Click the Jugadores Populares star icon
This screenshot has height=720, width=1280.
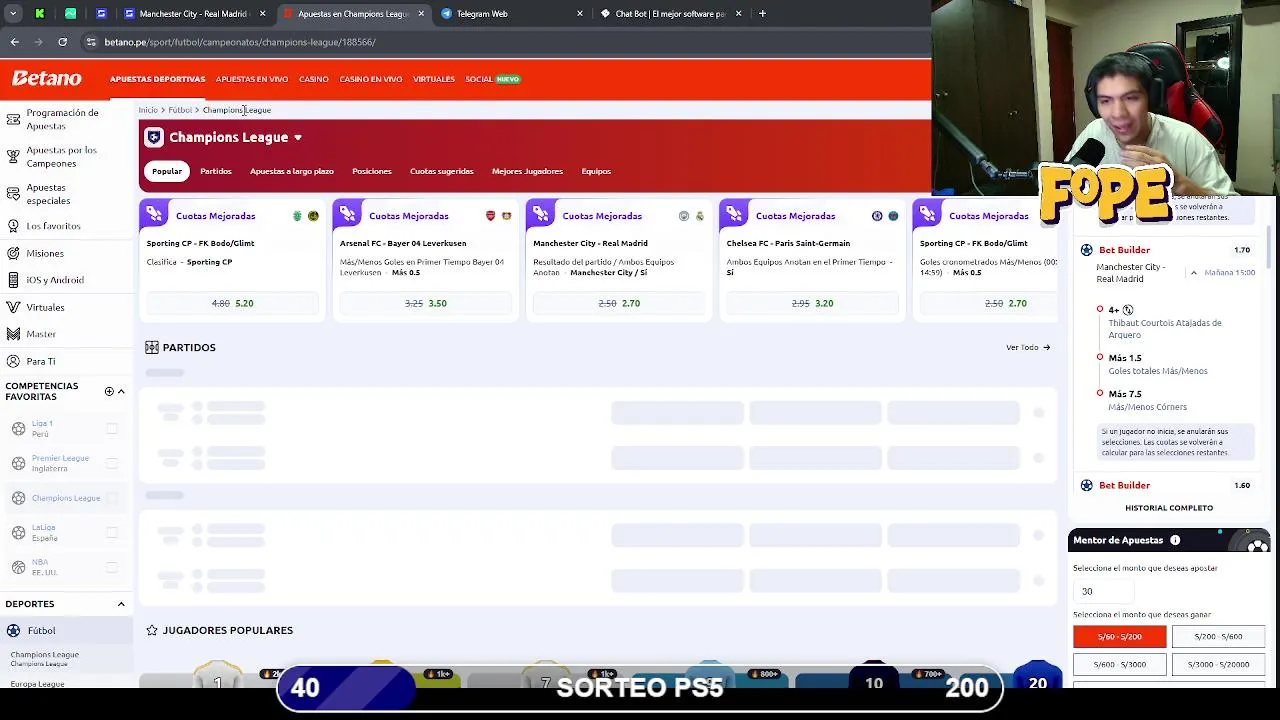click(152, 630)
